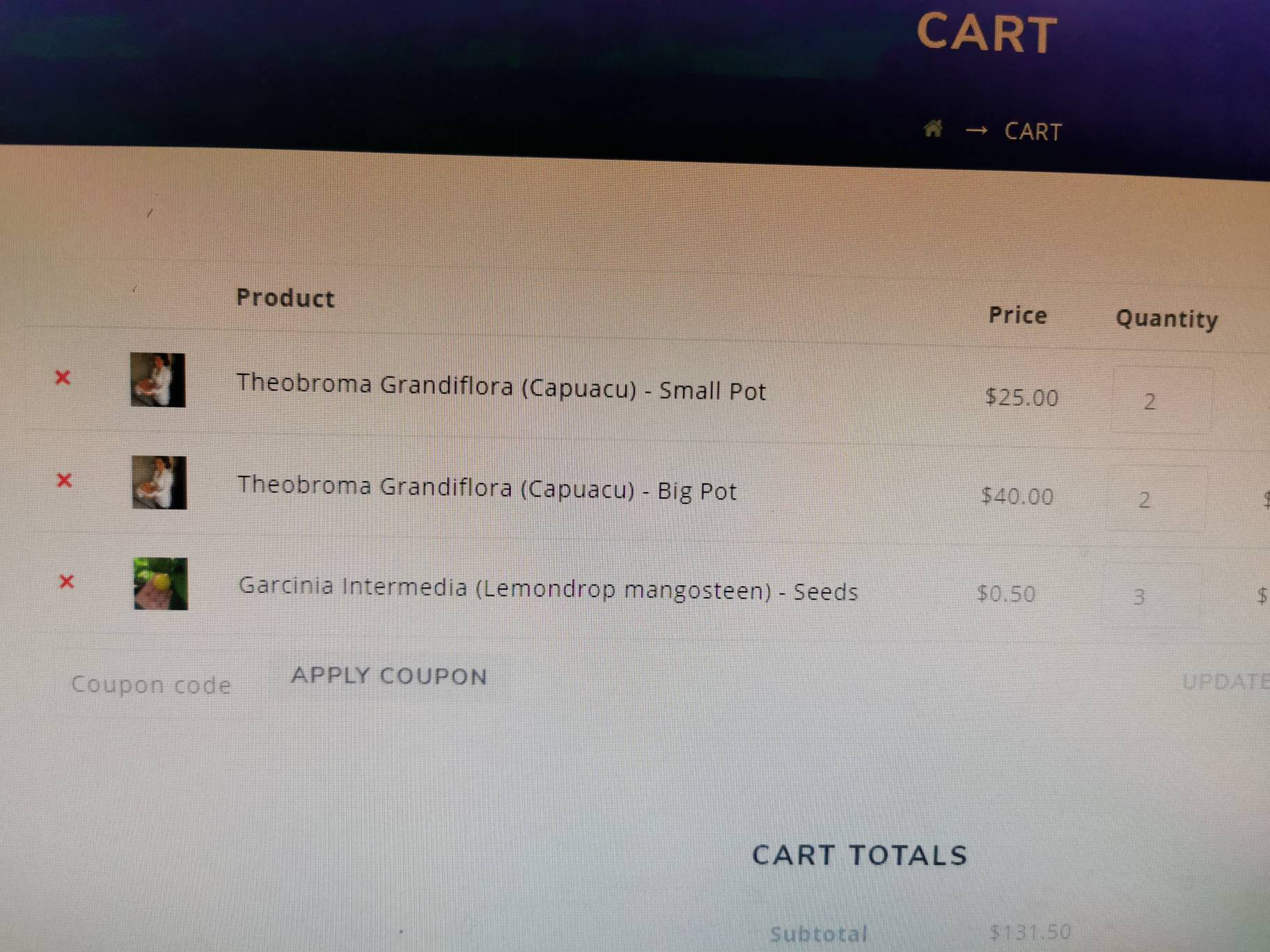Open Theobroma Grandiflora Small Pot product link

coord(501,387)
